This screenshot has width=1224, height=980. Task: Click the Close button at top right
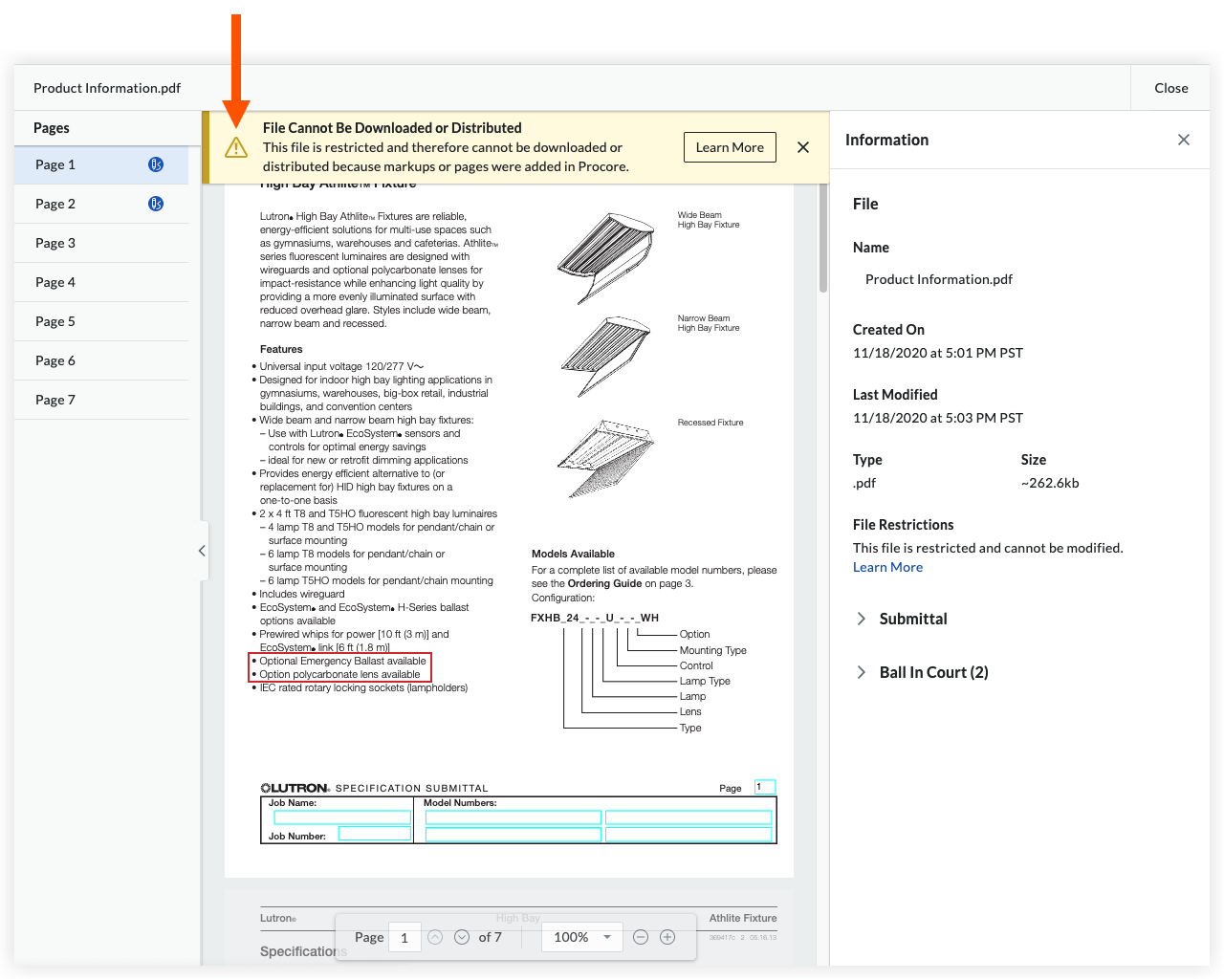click(x=1170, y=88)
